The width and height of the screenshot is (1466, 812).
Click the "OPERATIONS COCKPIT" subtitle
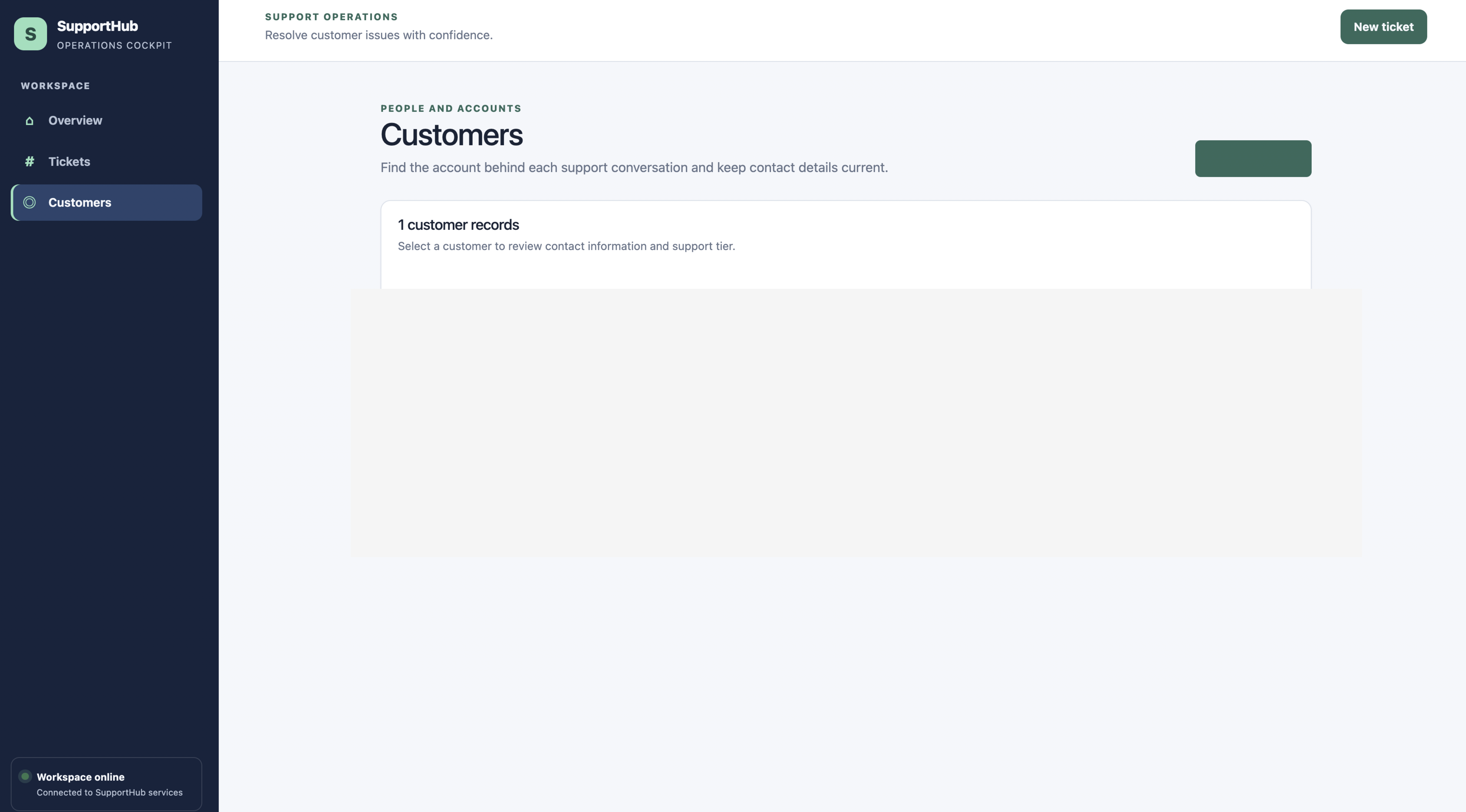click(114, 46)
